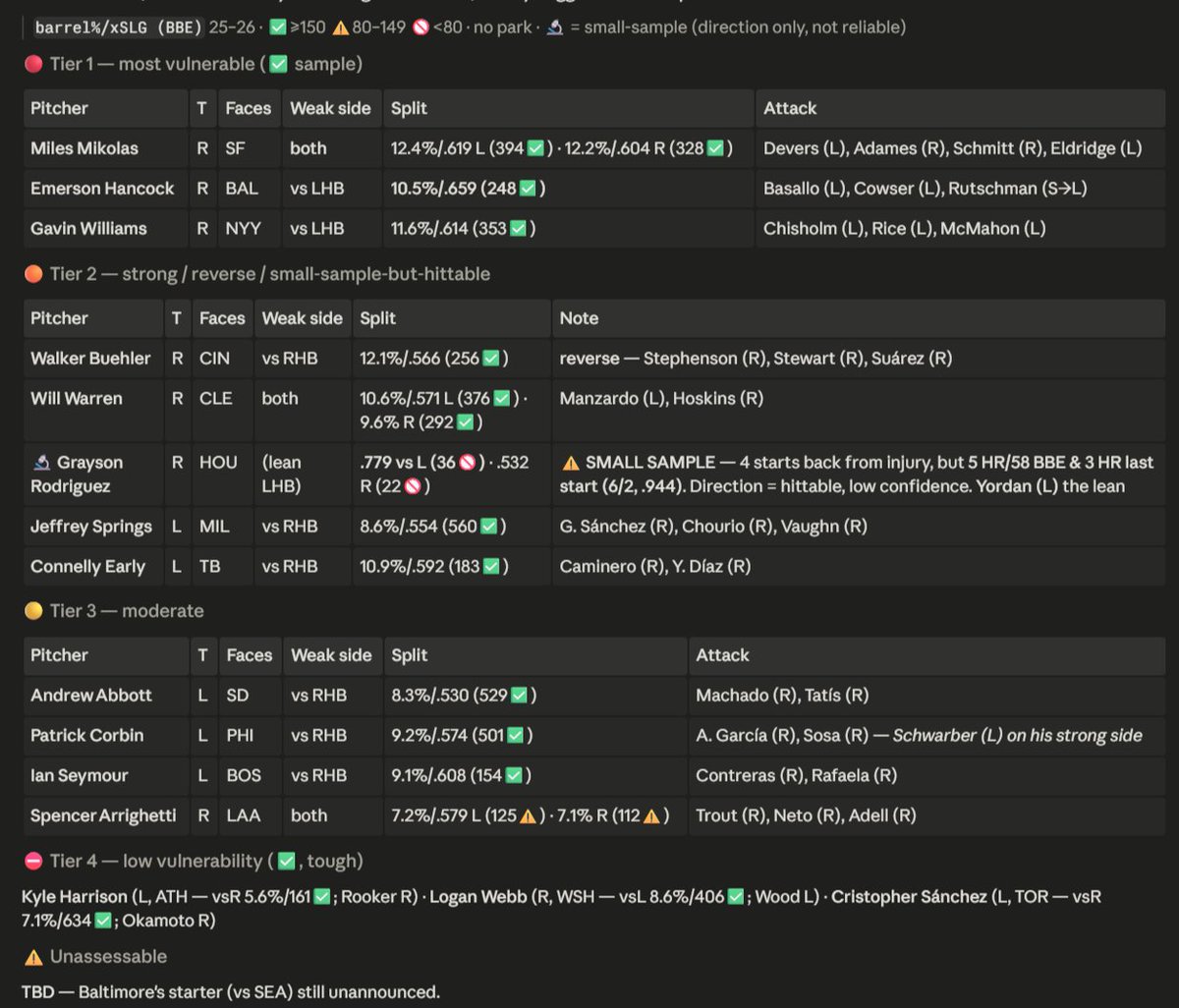1179x1008 pixels.
Task: Click the BAL cell in Hancock row
Action: click(250, 189)
